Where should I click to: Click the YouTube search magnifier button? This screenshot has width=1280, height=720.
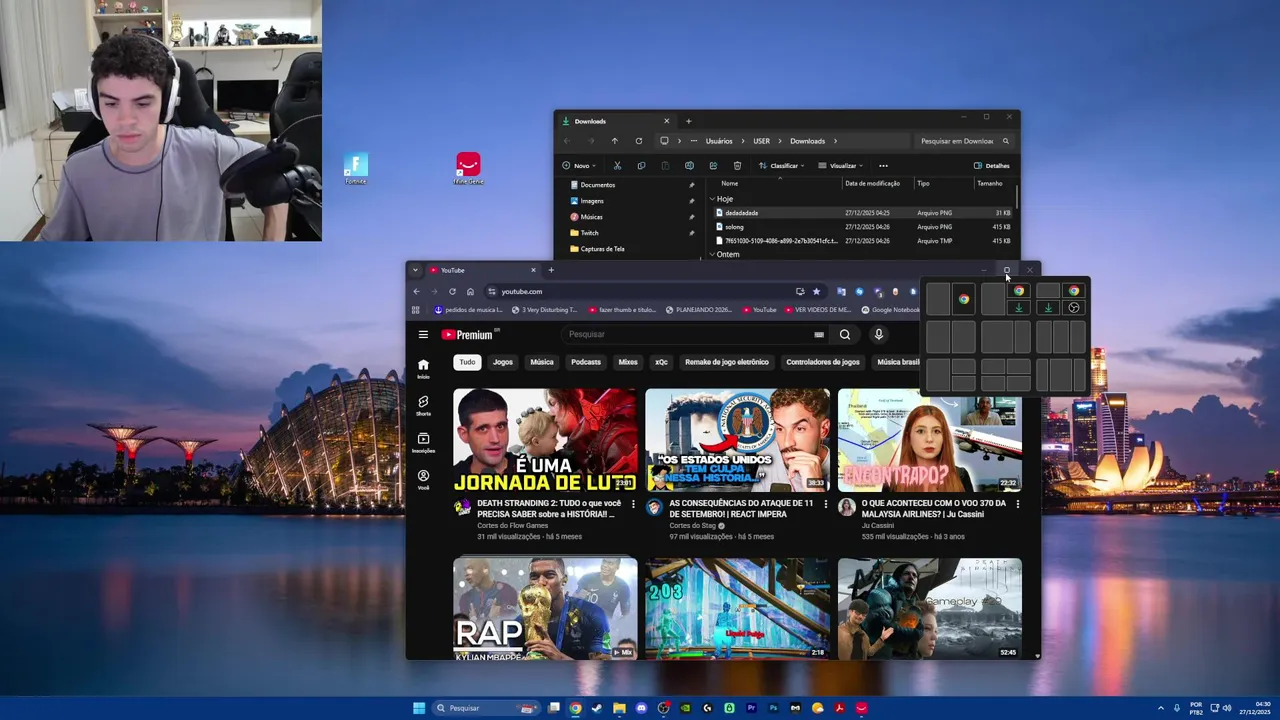point(845,335)
